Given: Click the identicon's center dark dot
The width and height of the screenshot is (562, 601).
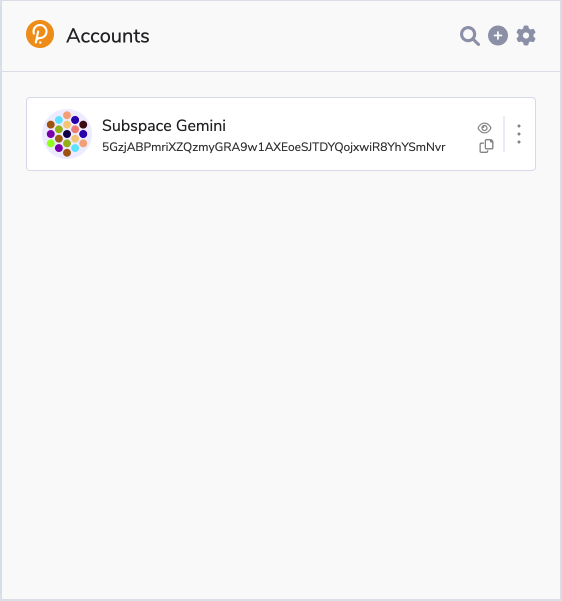Looking at the screenshot, I should tap(67, 134).
